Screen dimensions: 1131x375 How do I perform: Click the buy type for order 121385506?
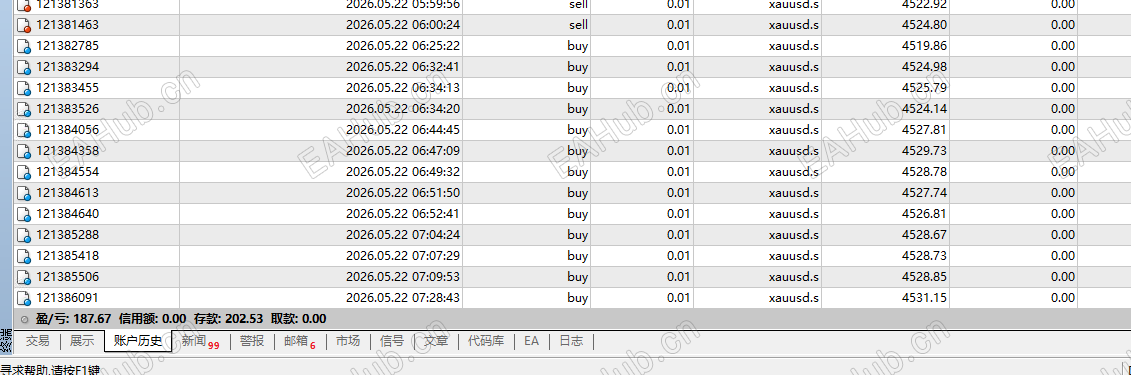pos(578,277)
